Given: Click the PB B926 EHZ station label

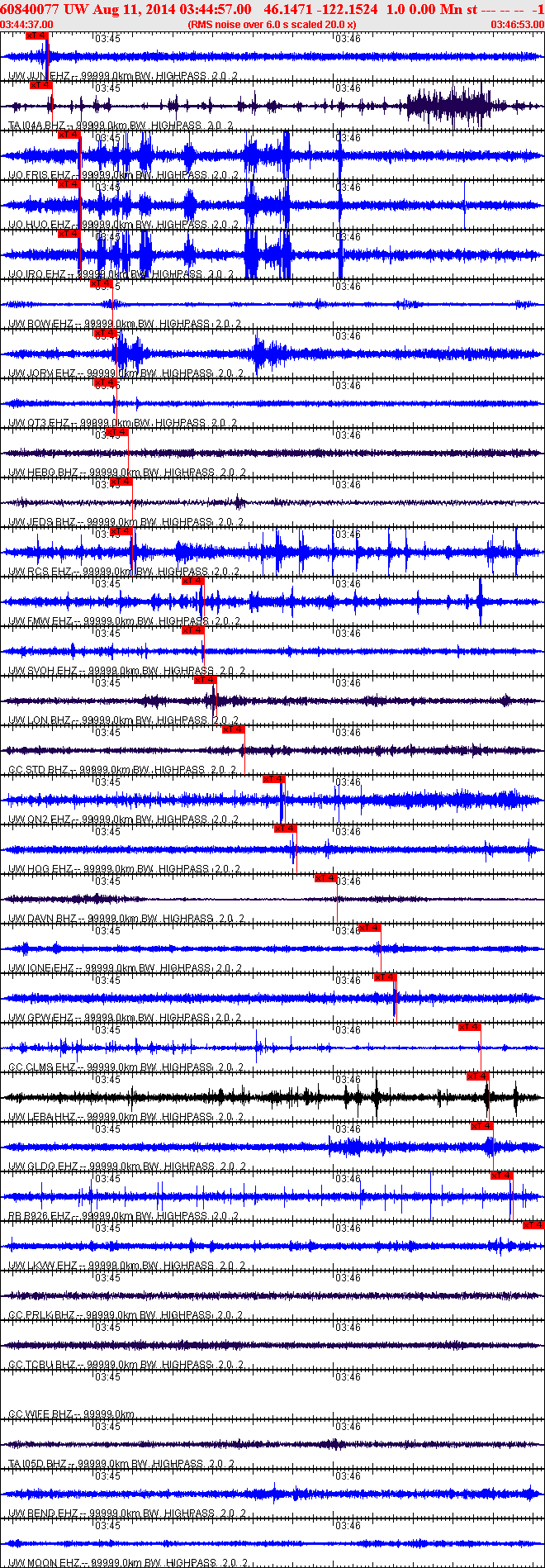Looking at the screenshot, I should [40, 1216].
